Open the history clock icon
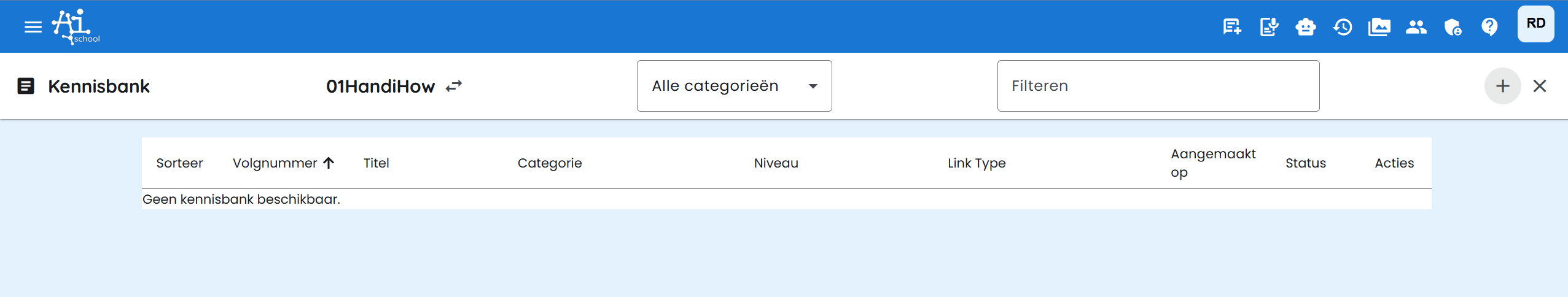Screen dimensions: 1568x297 1343,27
